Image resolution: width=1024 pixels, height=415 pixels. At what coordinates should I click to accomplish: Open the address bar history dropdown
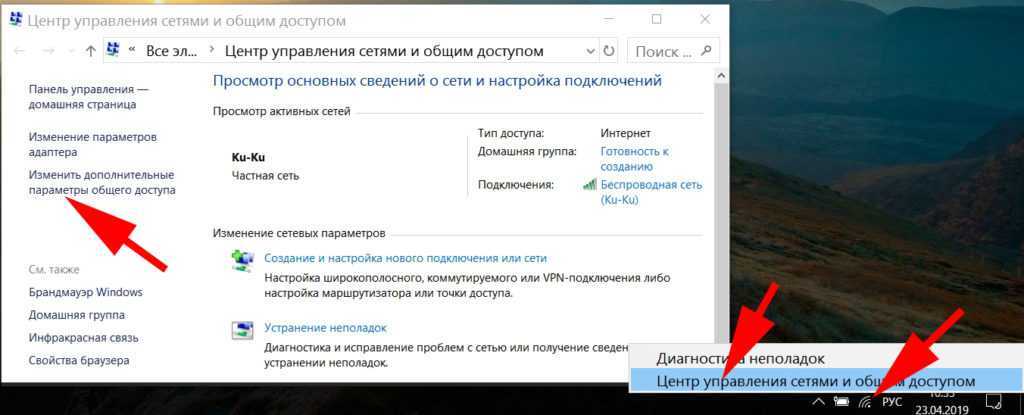coord(588,51)
